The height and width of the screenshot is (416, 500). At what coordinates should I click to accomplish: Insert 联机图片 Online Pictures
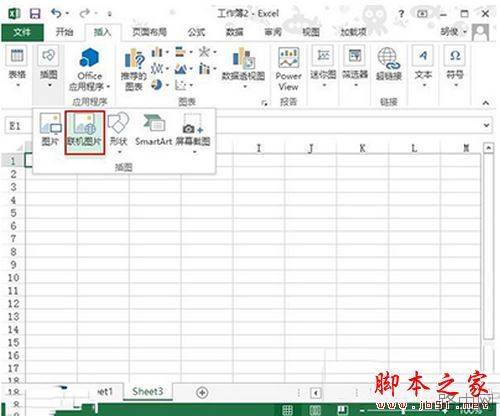click(x=85, y=133)
